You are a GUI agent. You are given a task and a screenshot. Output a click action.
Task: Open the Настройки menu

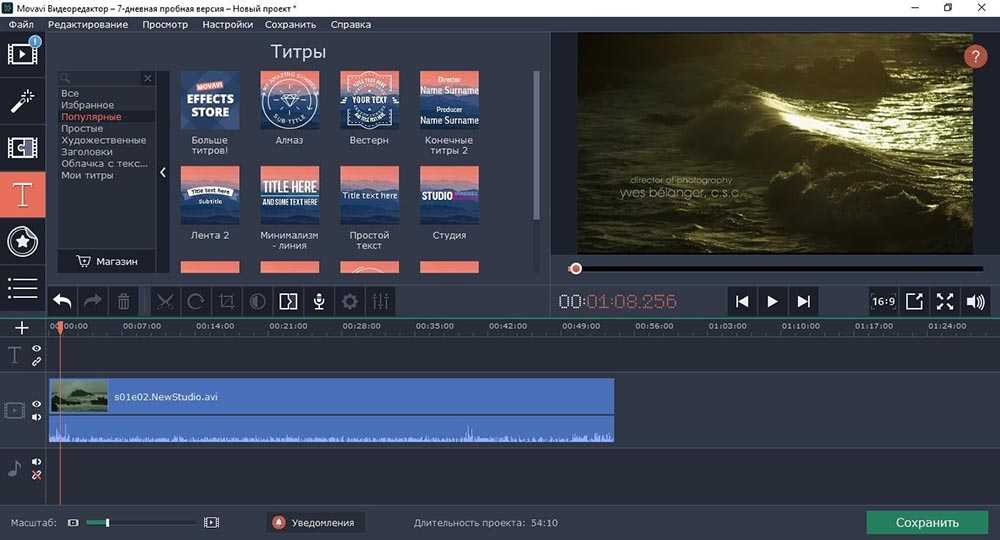coord(226,24)
